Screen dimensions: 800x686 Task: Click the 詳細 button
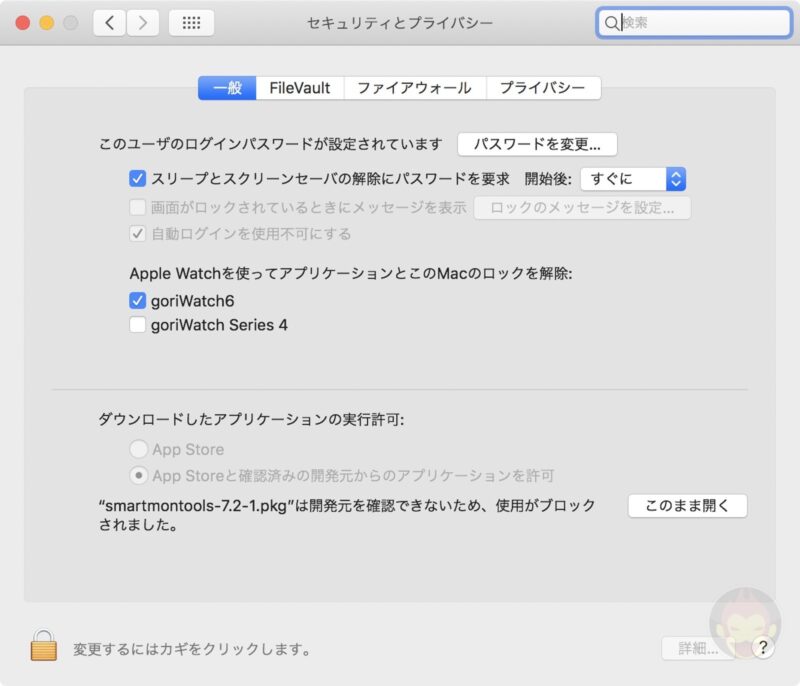click(698, 648)
